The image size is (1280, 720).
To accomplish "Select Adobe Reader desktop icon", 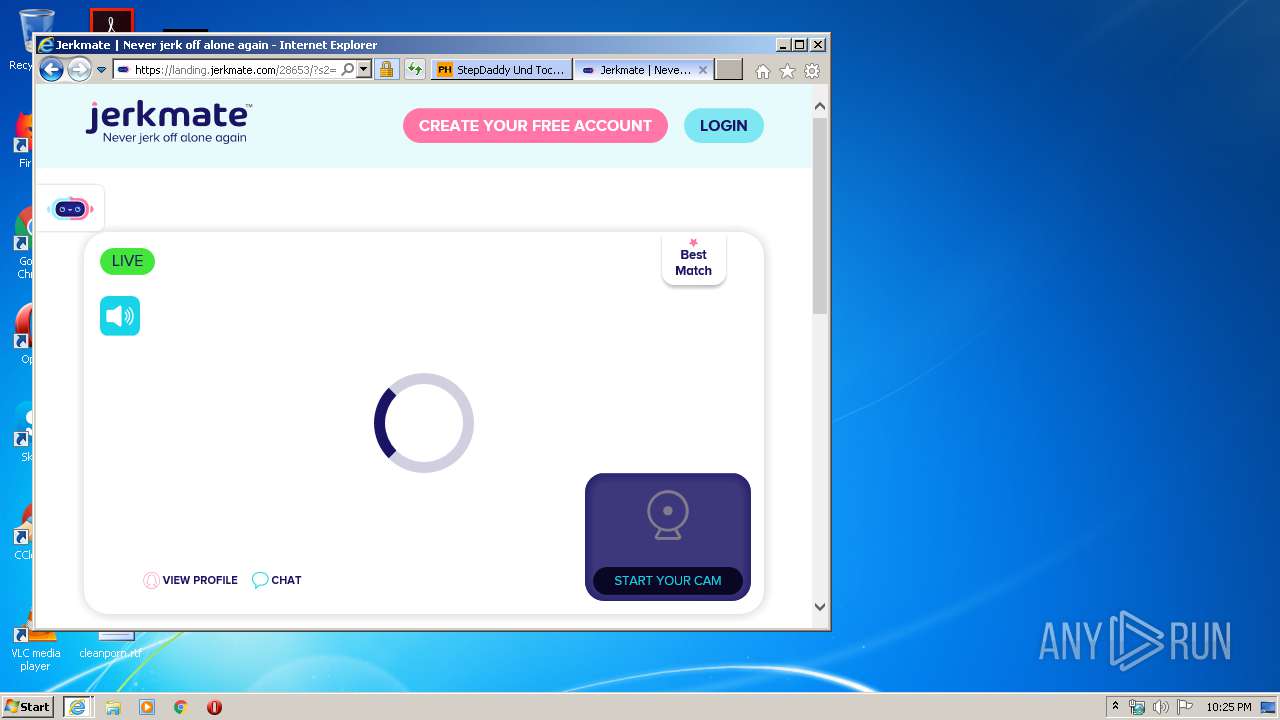I will [111, 22].
